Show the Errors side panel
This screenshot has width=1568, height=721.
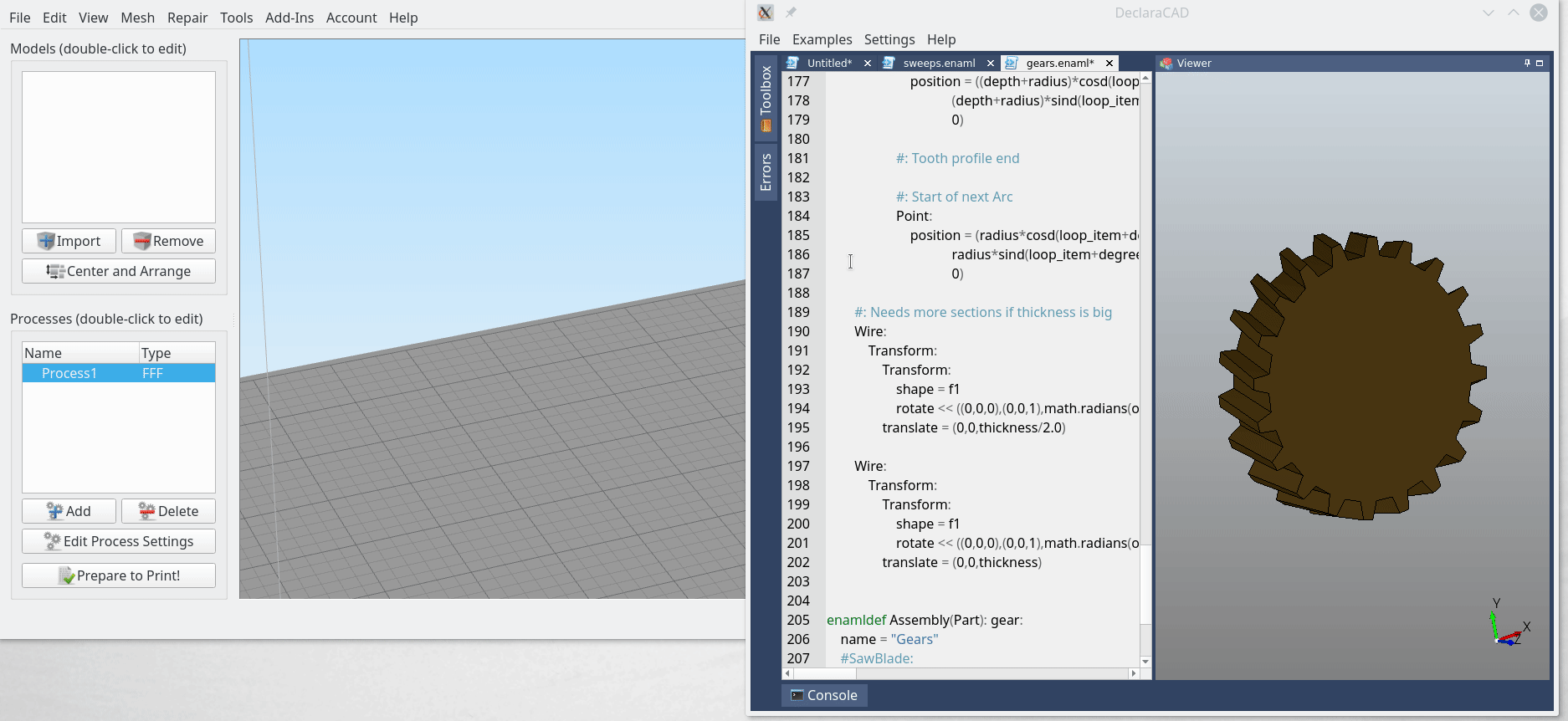point(766,172)
